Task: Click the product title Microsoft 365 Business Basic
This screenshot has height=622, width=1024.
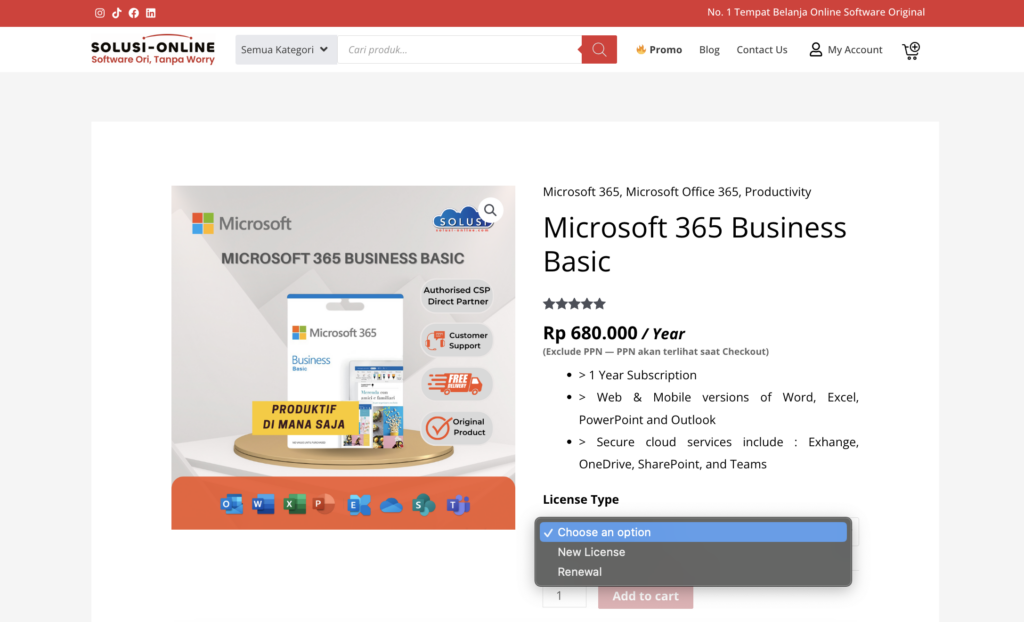Action: click(x=694, y=244)
